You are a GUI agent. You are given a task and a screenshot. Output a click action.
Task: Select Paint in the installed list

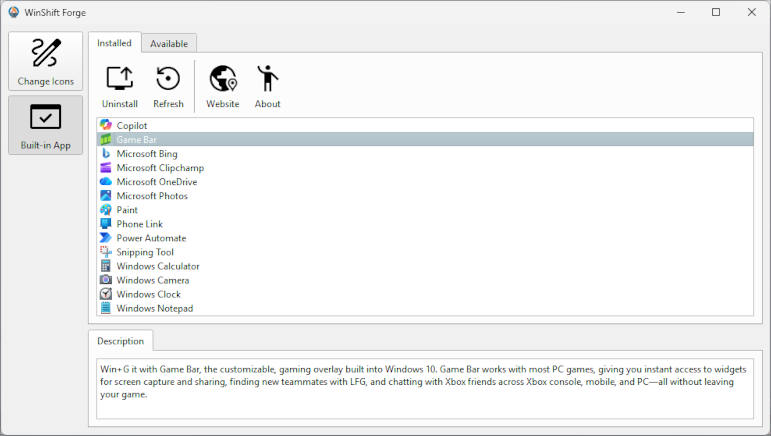click(127, 210)
